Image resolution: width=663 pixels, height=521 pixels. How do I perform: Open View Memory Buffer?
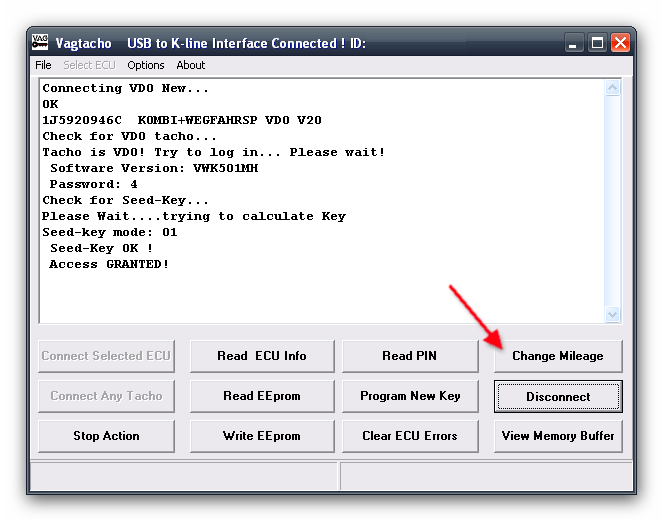click(557, 436)
